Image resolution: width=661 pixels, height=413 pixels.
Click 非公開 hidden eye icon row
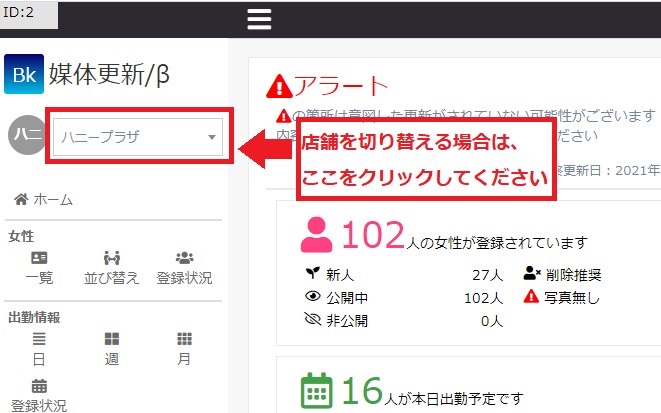tap(403, 321)
